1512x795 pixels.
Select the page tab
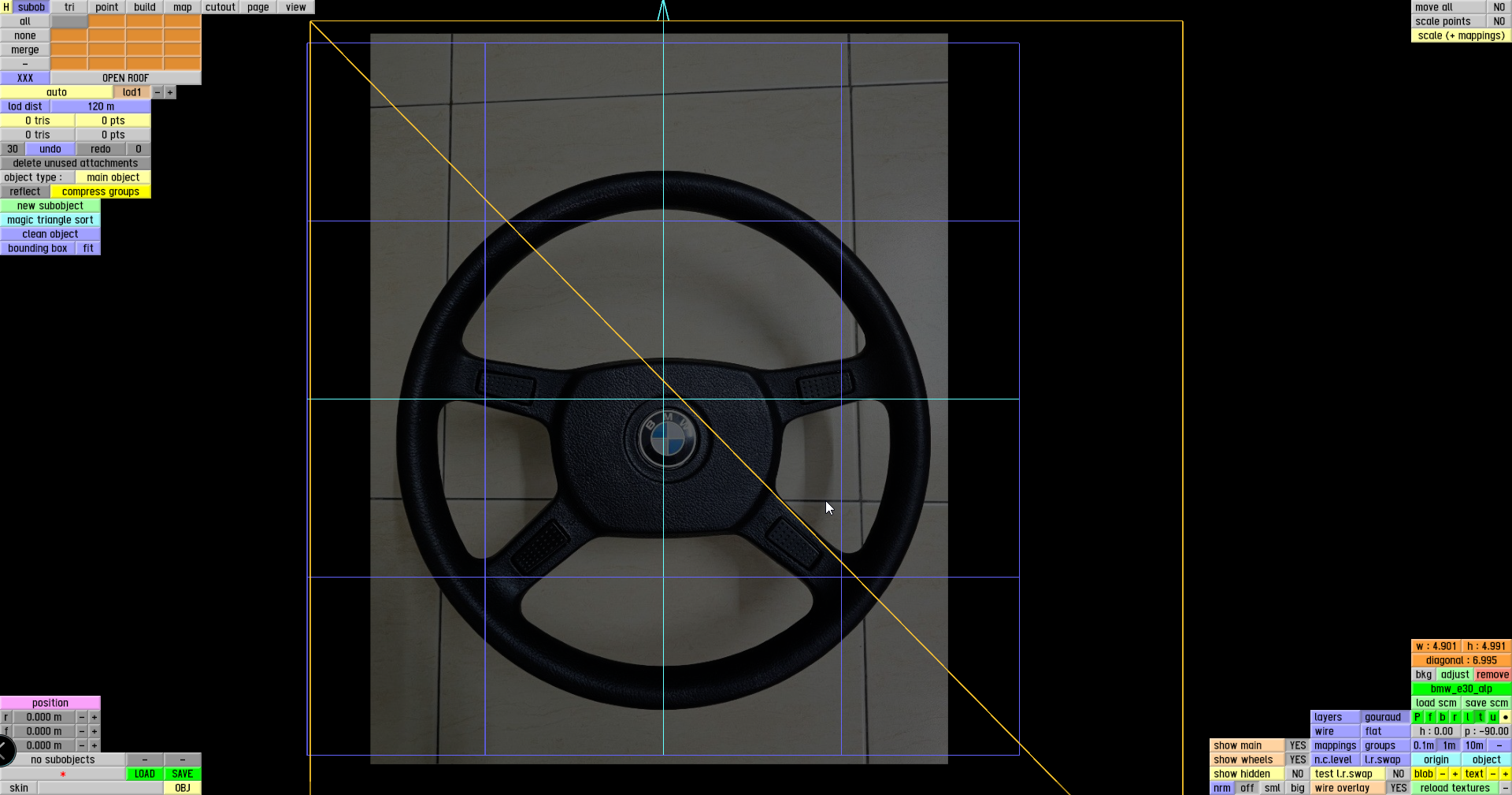click(x=258, y=7)
